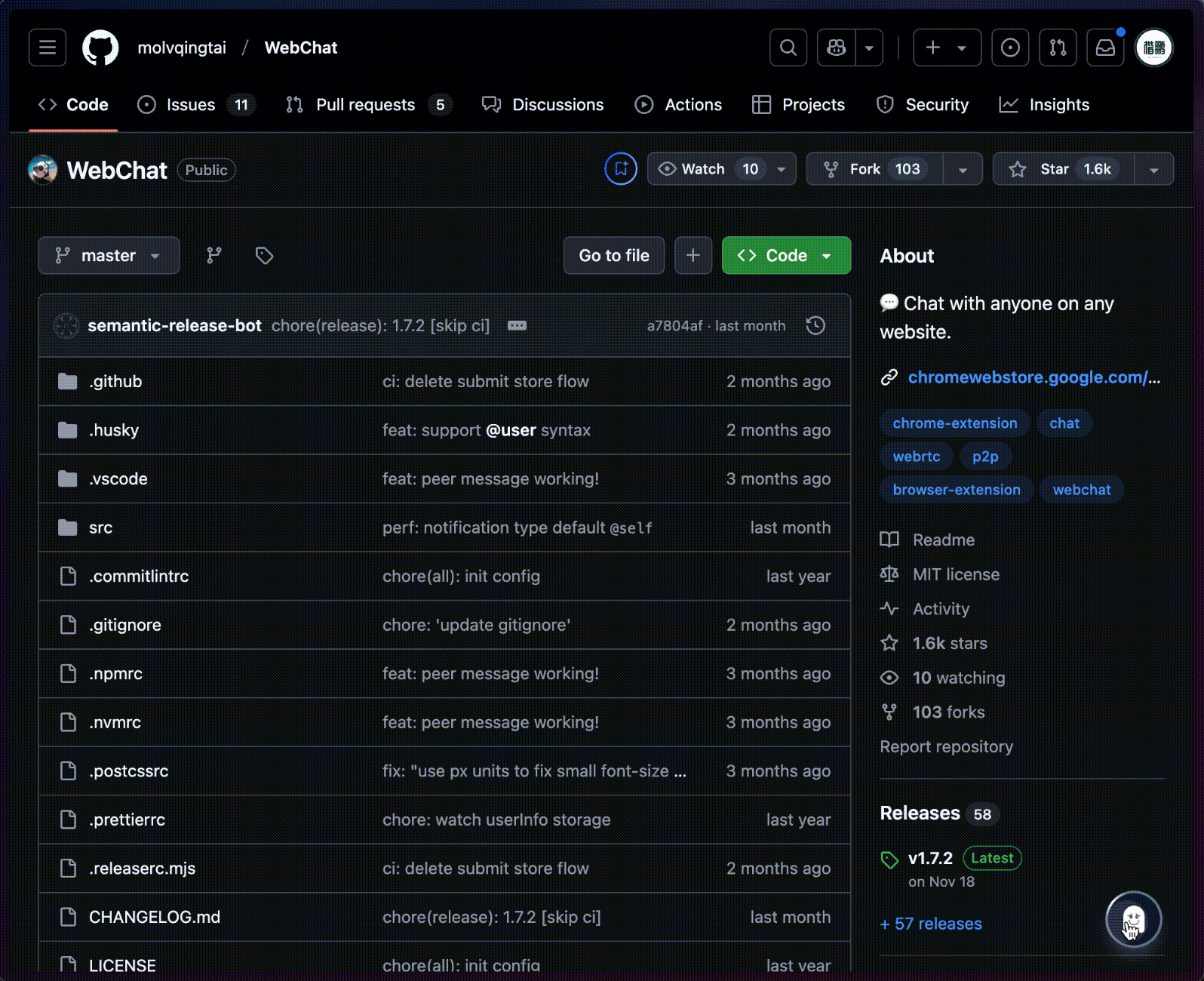Open the .postcssrc file
Image resolution: width=1204 pixels, height=981 pixels.
coord(129,771)
